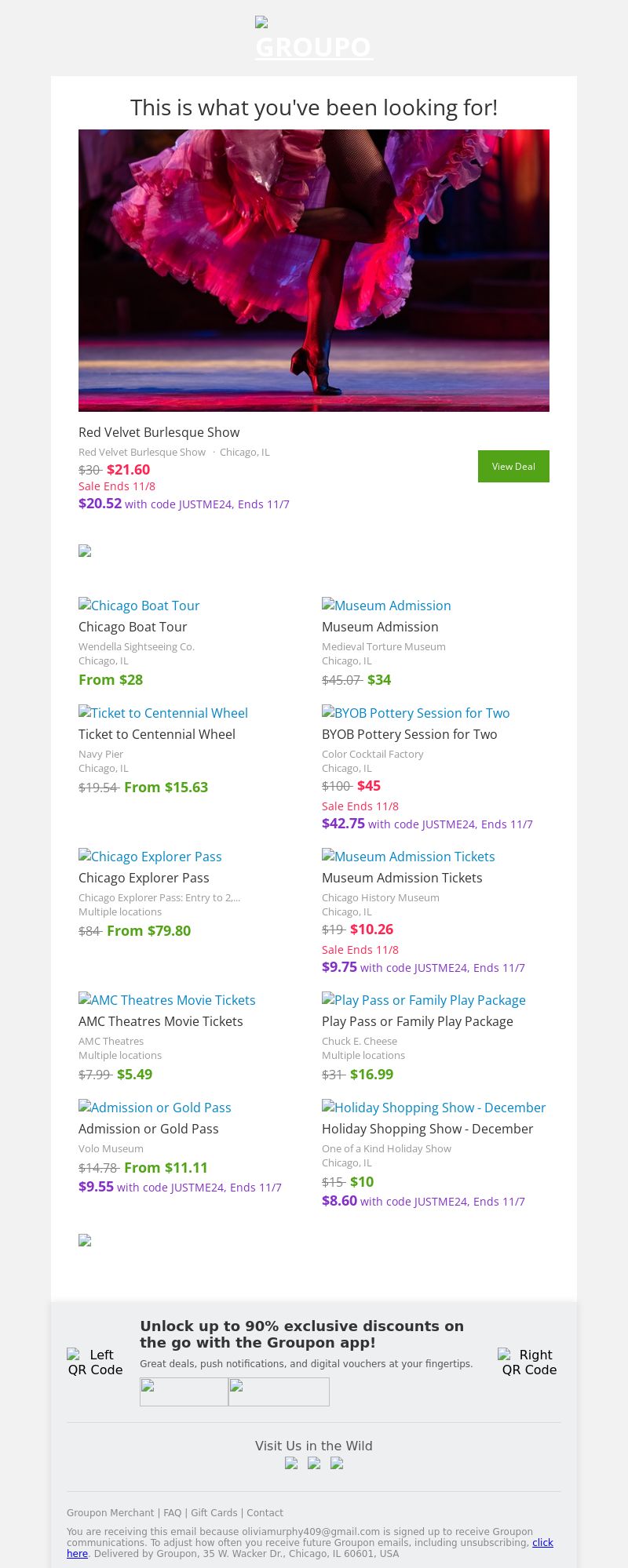Select Ticket to Centennial Wheel image link
The width and height of the screenshot is (628, 1568).
(x=163, y=713)
